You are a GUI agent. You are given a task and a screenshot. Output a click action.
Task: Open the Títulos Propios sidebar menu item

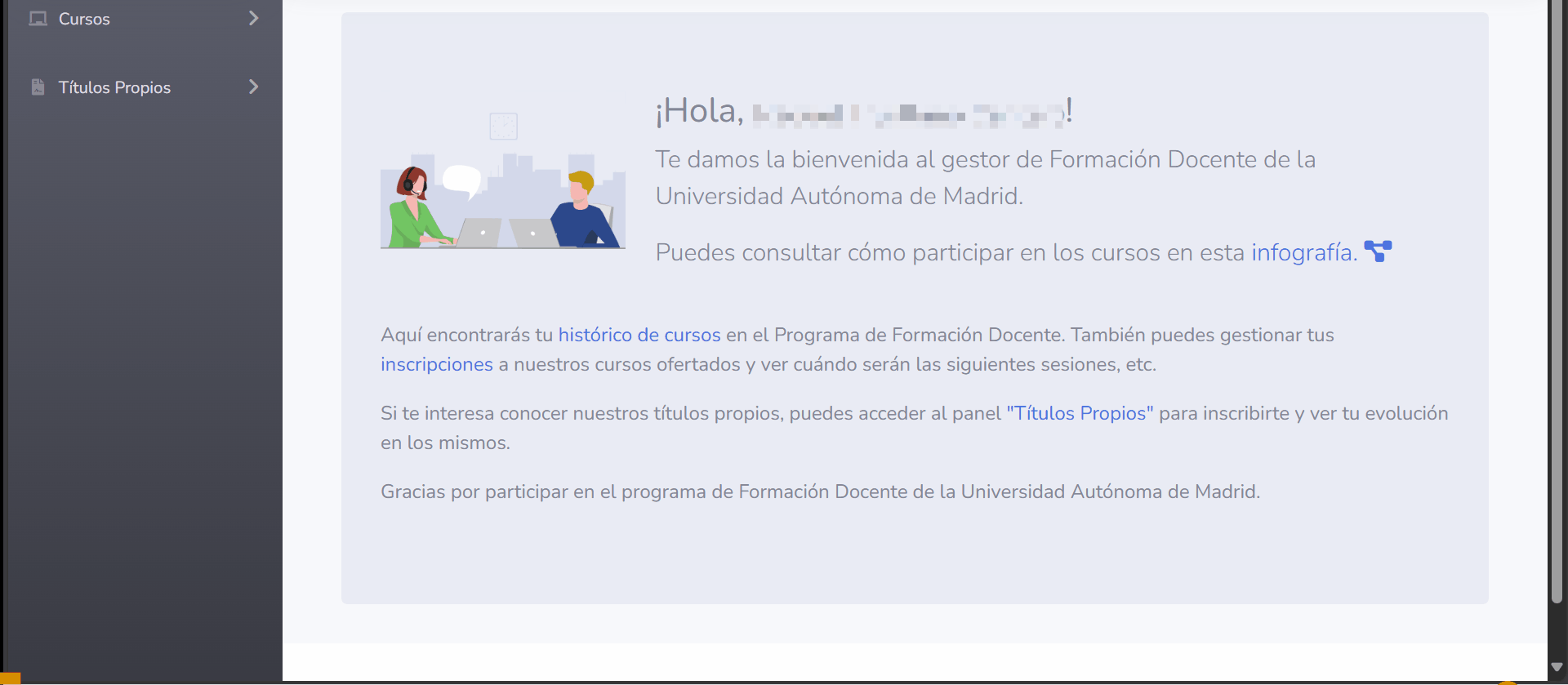[x=114, y=87]
